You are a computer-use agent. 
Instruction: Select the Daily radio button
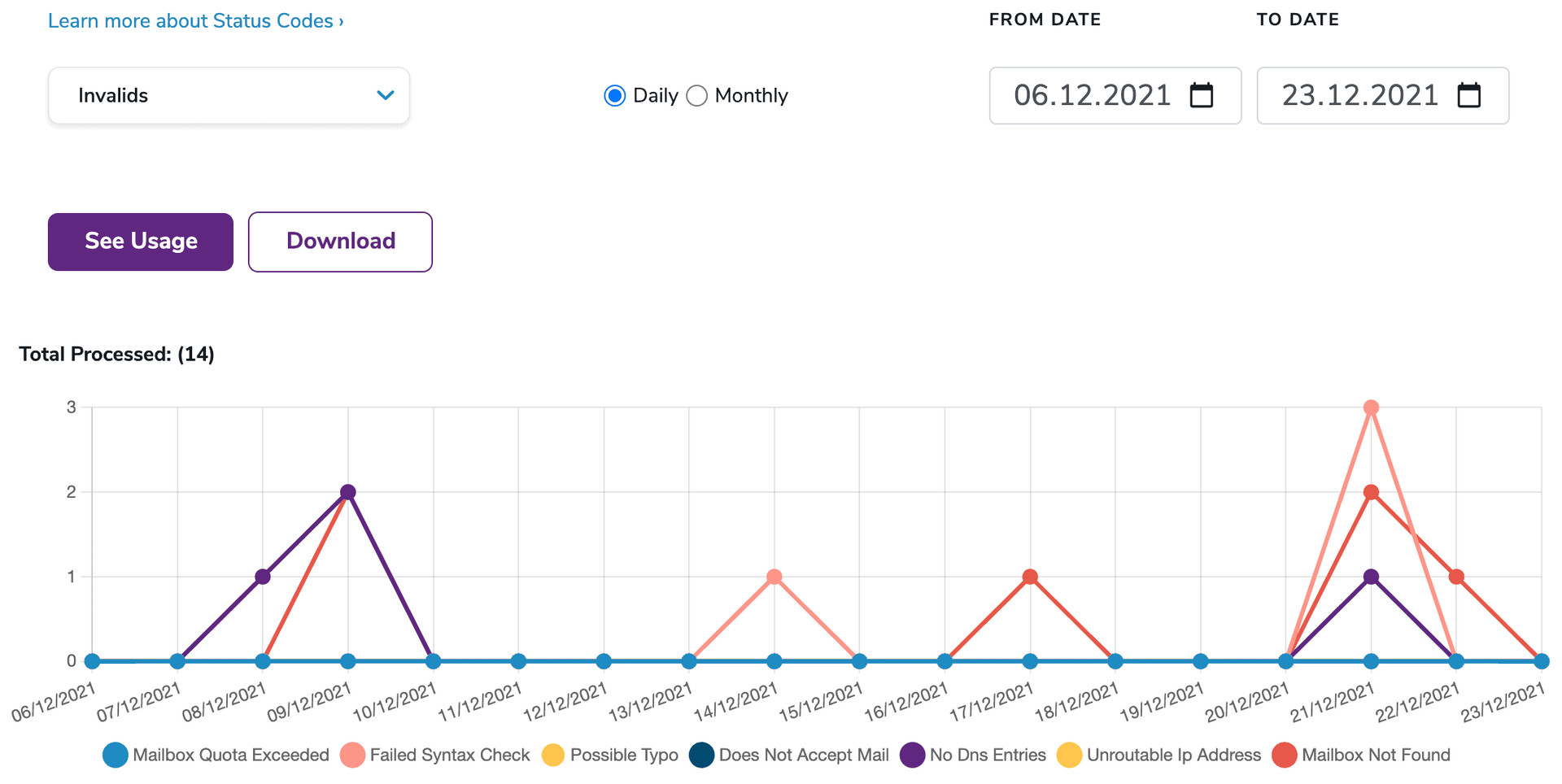(615, 96)
